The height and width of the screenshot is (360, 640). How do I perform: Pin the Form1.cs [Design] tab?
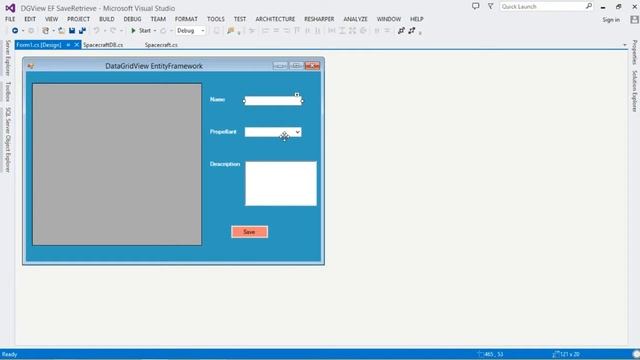(68, 45)
